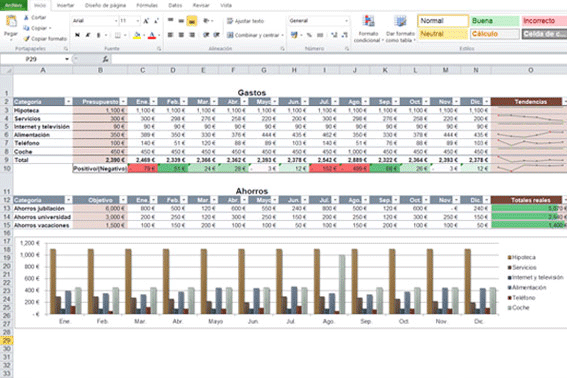Open Formato condicional menu
Screen dimensions: 567x378
tap(368, 29)
